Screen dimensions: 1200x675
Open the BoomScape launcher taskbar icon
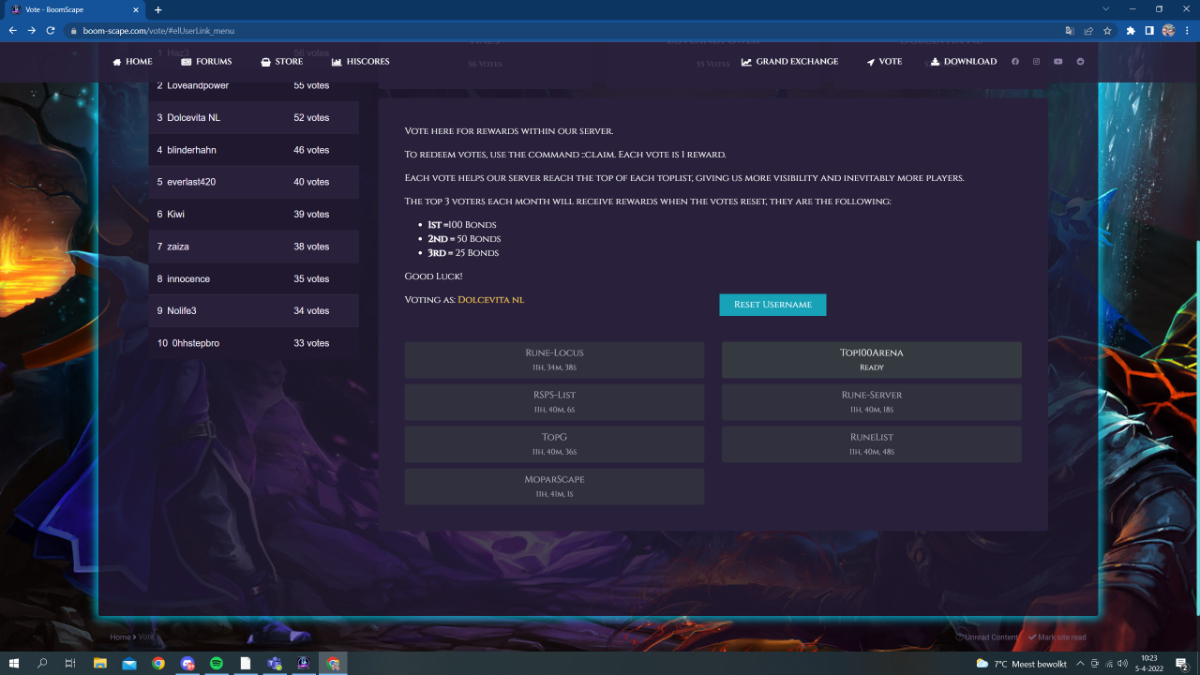[303, 663]
